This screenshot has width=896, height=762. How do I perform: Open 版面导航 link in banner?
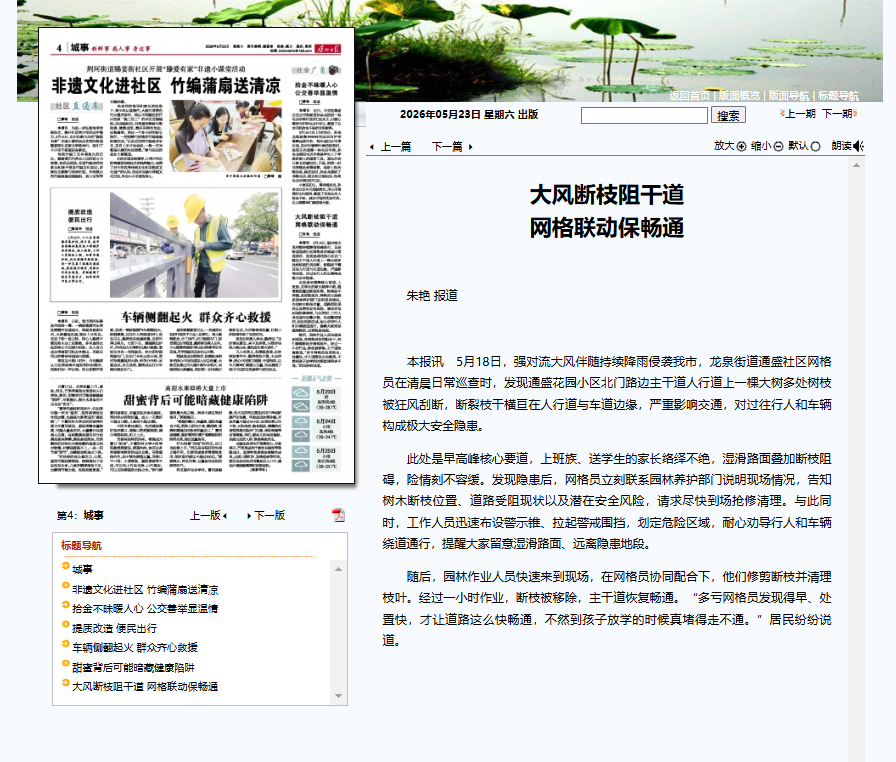coord(789,95)
